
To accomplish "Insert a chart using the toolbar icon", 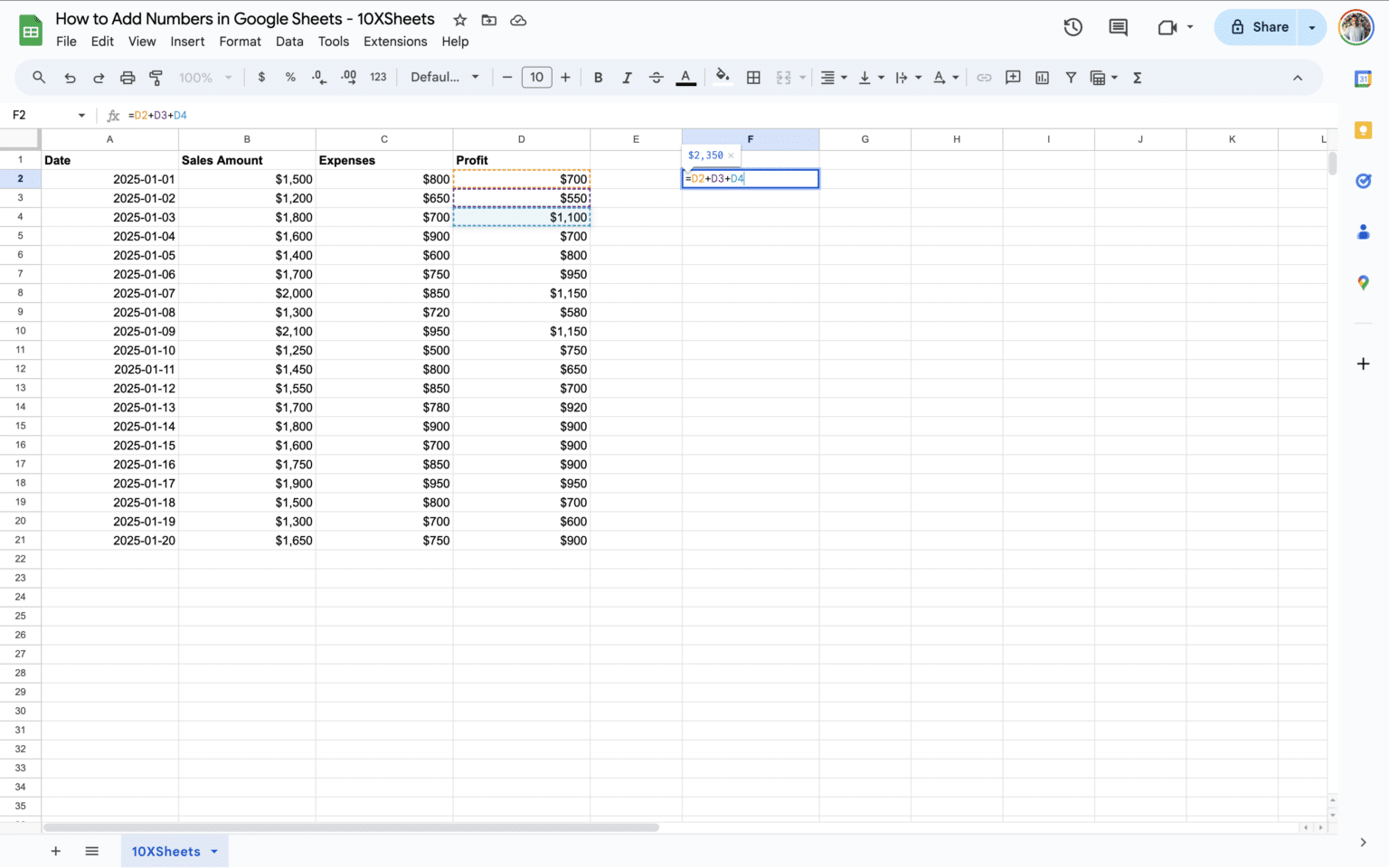I will pyautogui.click(x=1042, y=77).
